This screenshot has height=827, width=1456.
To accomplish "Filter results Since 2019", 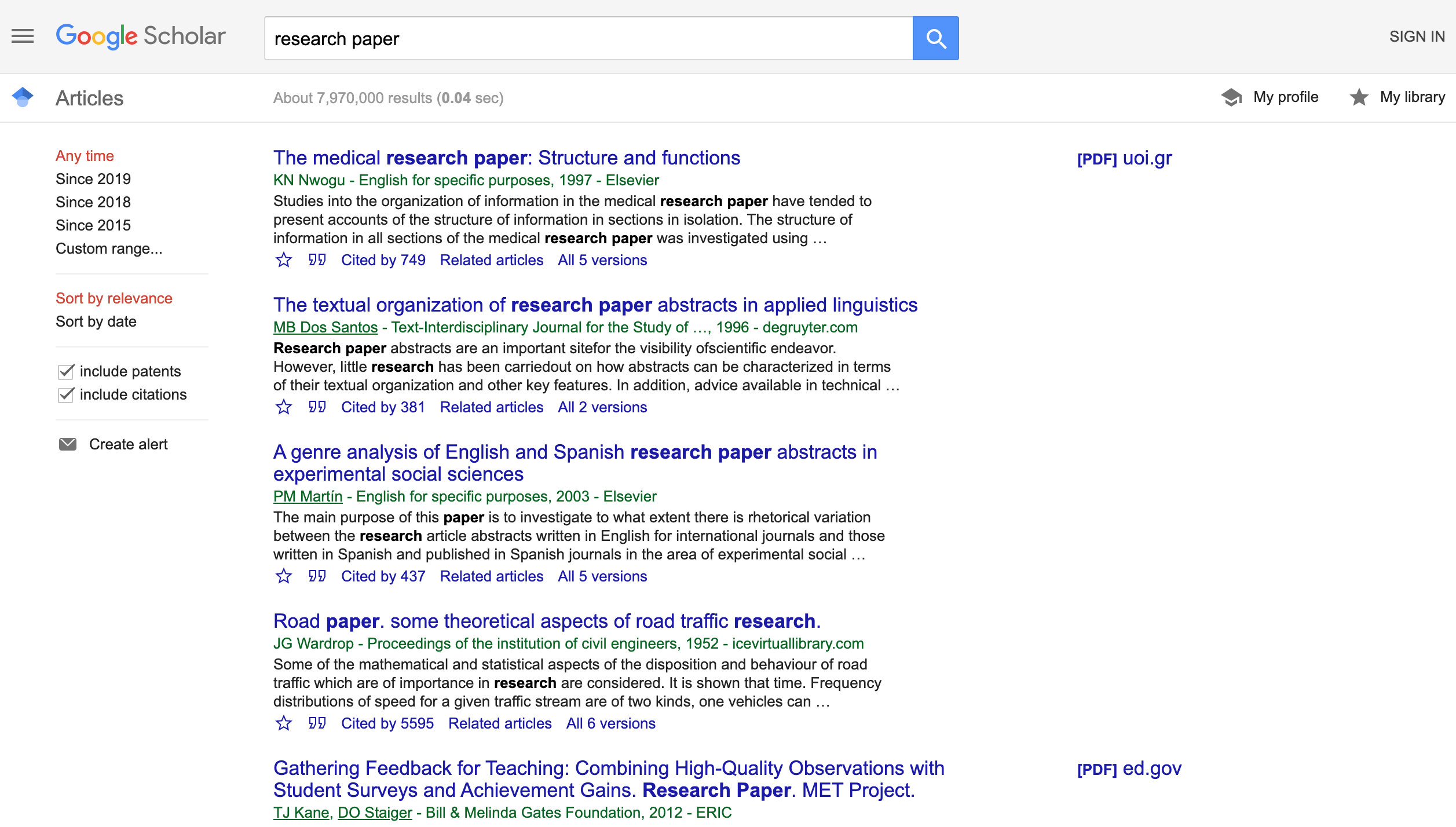I will 93,179.
